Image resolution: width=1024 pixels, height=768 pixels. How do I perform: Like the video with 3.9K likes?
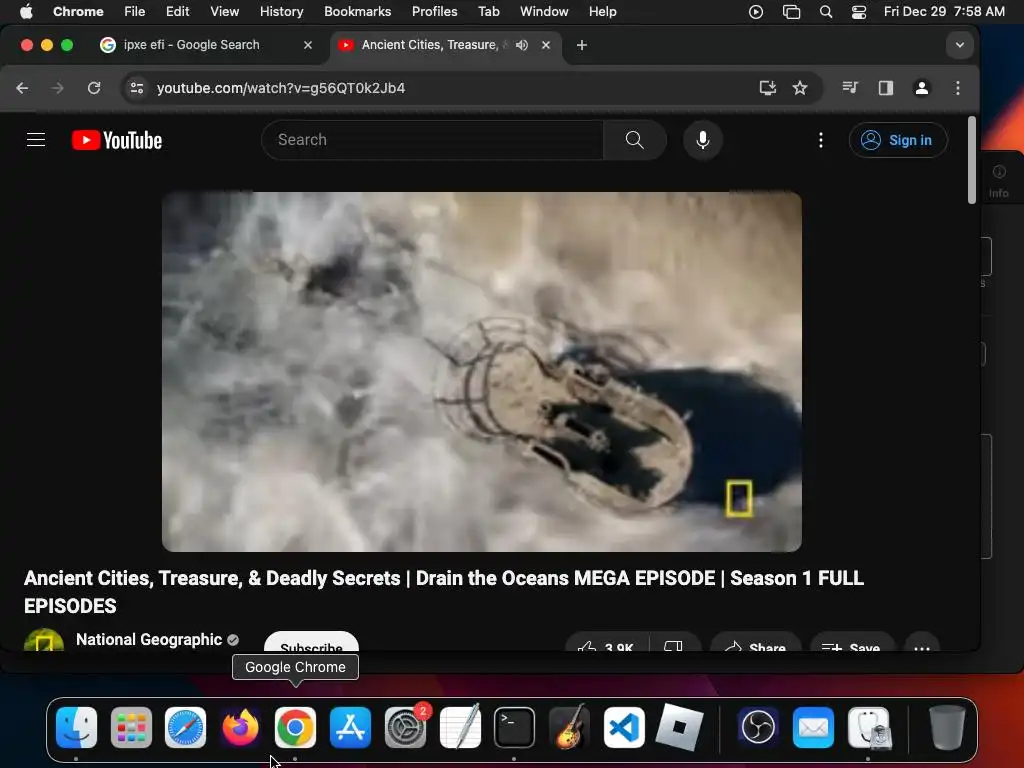(x=607, y=643)
